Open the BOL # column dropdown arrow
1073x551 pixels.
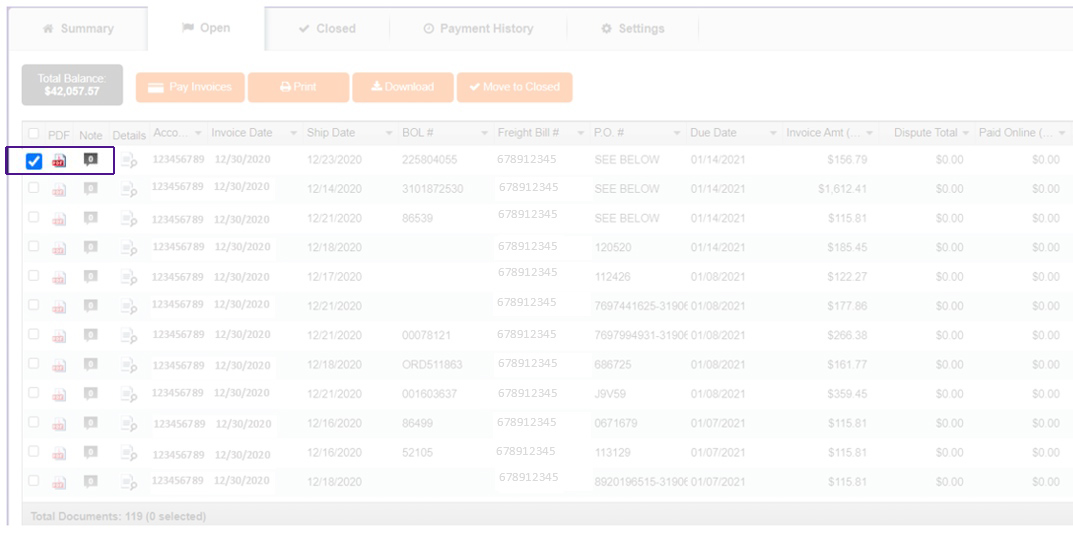point(484,133)
